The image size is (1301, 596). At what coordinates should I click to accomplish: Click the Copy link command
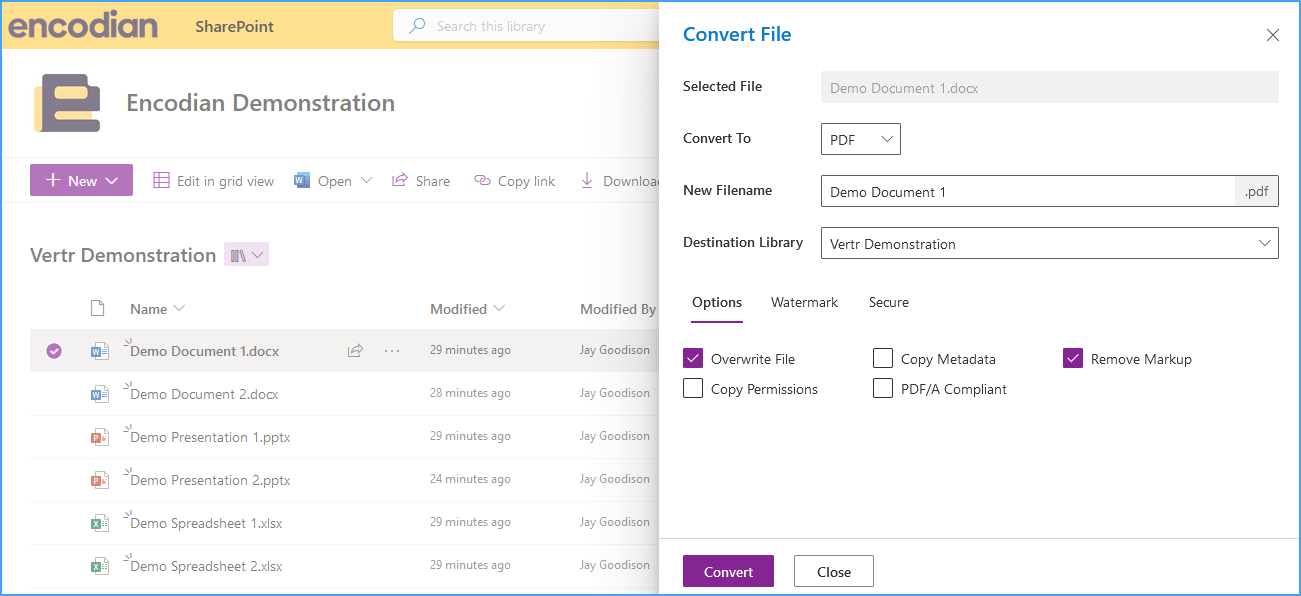tap(514, 180)
